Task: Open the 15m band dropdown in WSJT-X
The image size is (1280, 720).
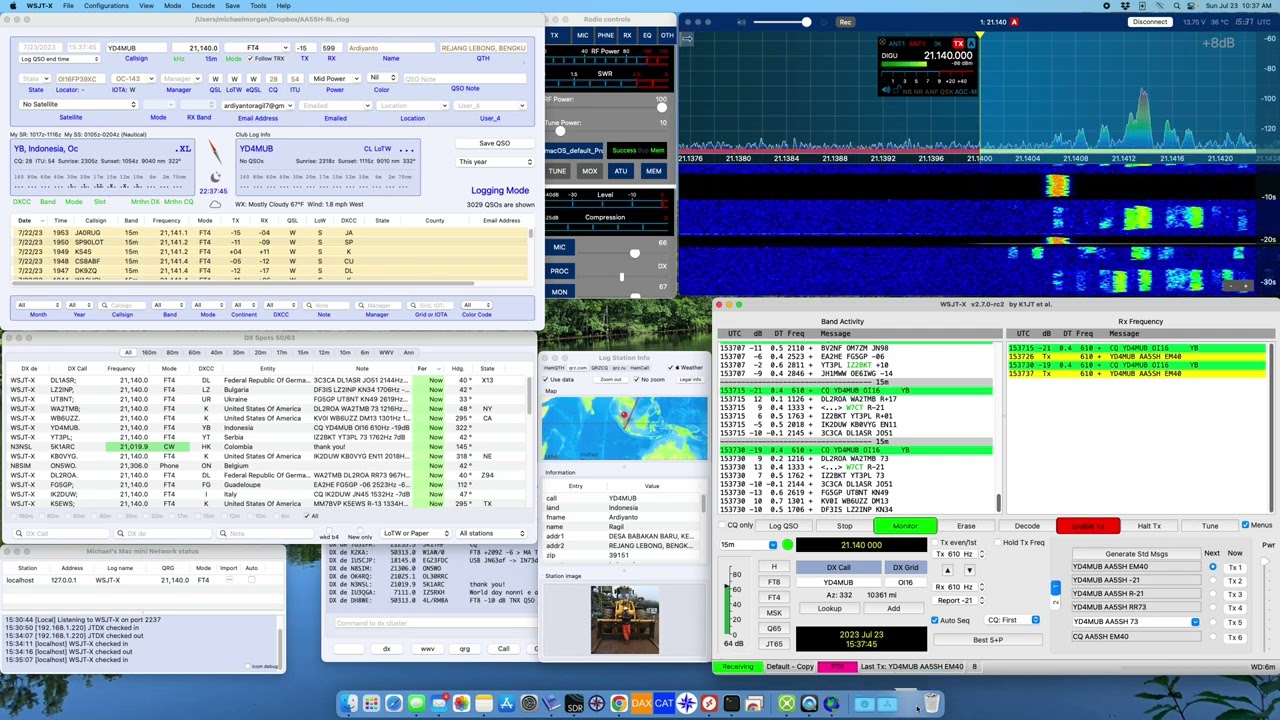Action: 748,545
